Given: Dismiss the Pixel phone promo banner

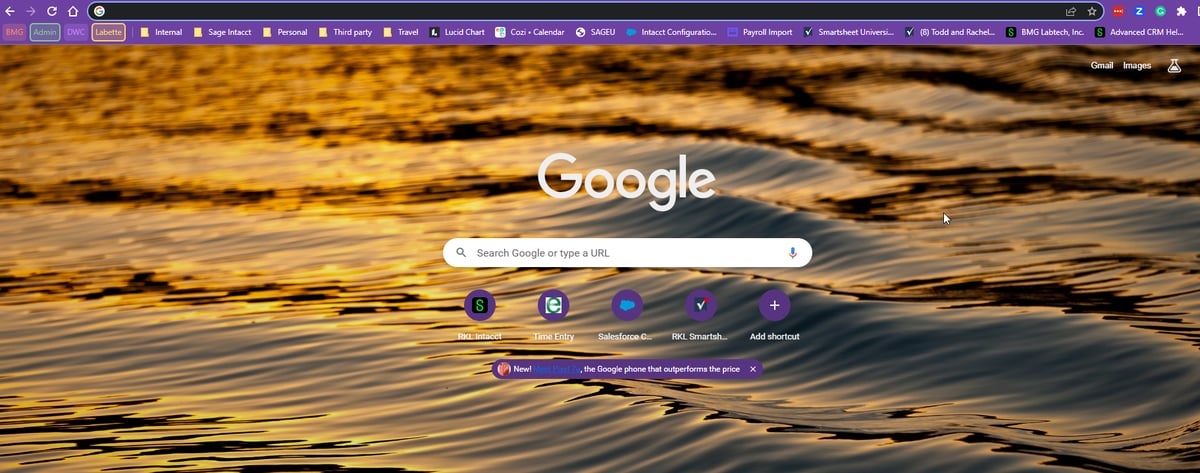Looking at the screenshot, I should point(754,369).
